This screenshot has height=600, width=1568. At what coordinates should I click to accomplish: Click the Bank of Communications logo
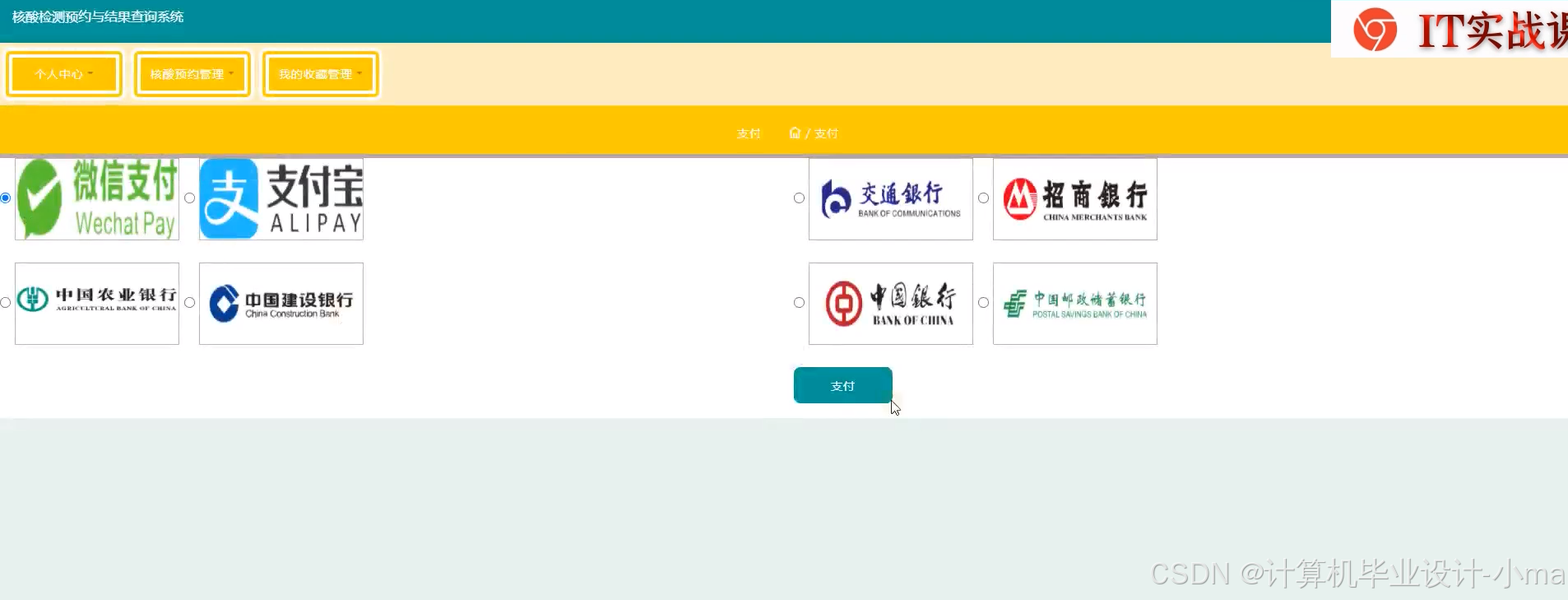point(891,199)
